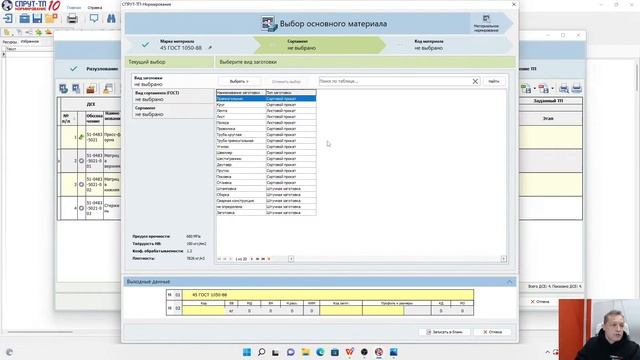Open File Explorer from taskbar

(305, 352)
